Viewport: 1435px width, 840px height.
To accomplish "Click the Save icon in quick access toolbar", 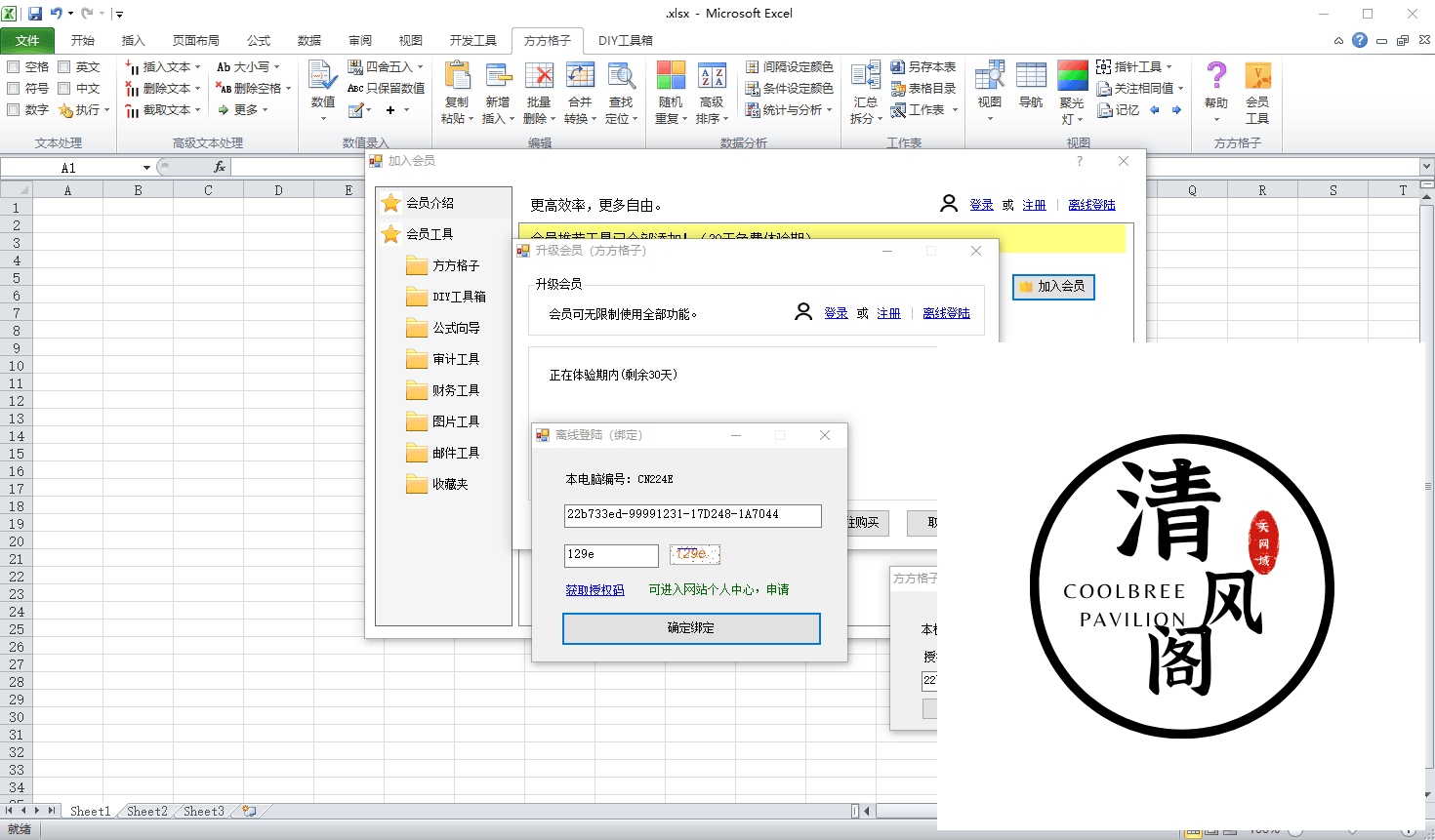I will [x=35, y=14].
